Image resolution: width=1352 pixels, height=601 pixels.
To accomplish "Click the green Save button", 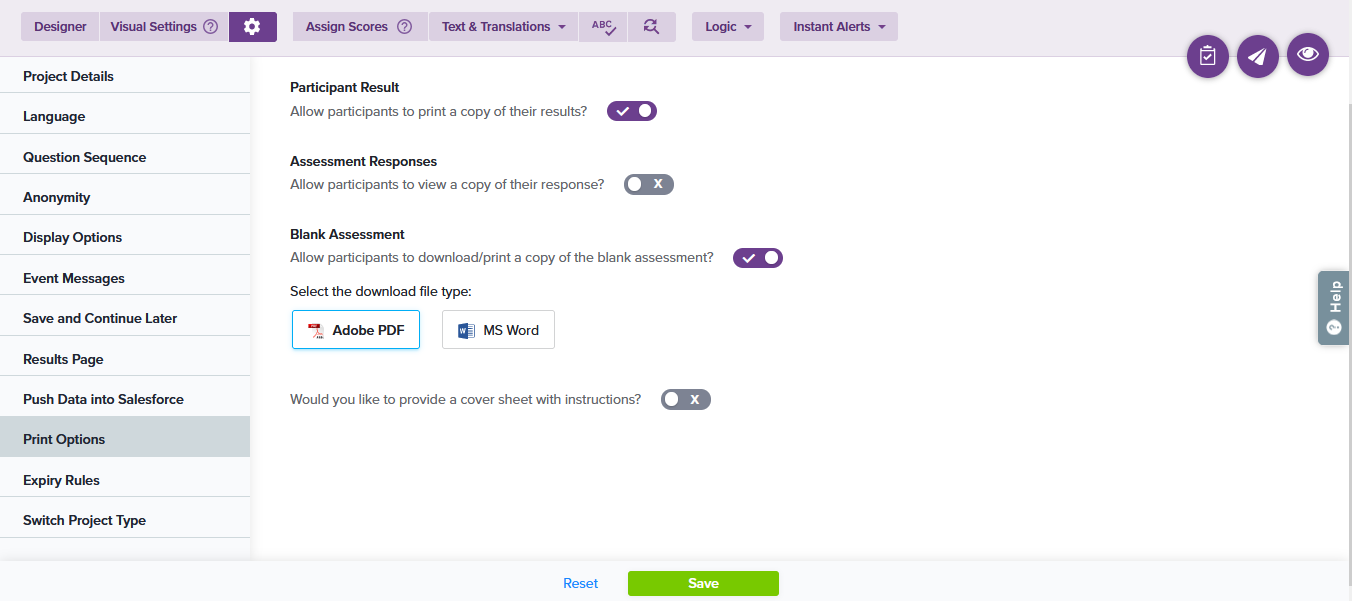I will (x=703, y=583).
